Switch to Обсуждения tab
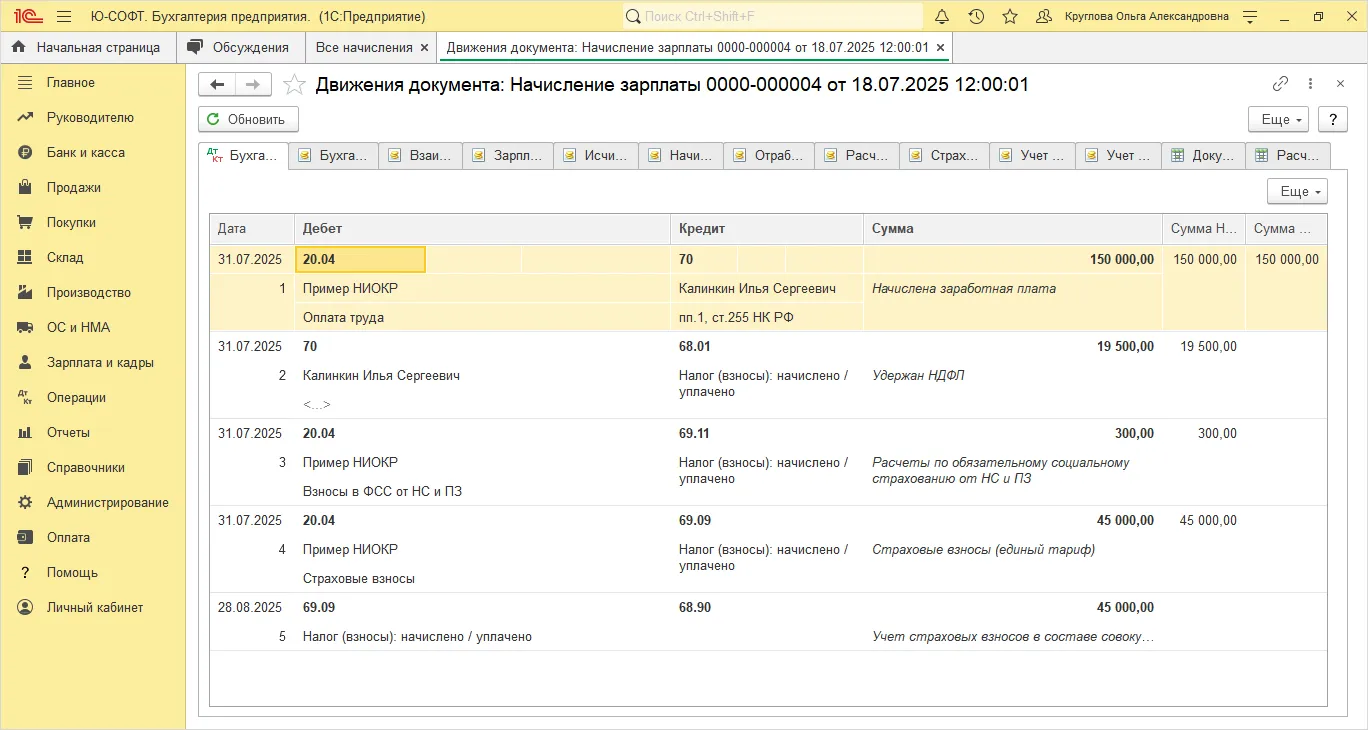1368x730 pixels. pos(240,47)
